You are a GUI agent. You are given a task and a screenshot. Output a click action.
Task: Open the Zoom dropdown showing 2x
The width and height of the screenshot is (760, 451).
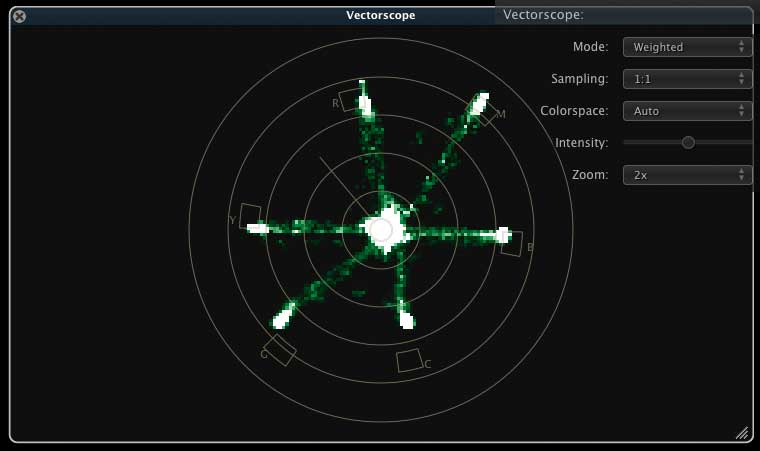[687, 175]
